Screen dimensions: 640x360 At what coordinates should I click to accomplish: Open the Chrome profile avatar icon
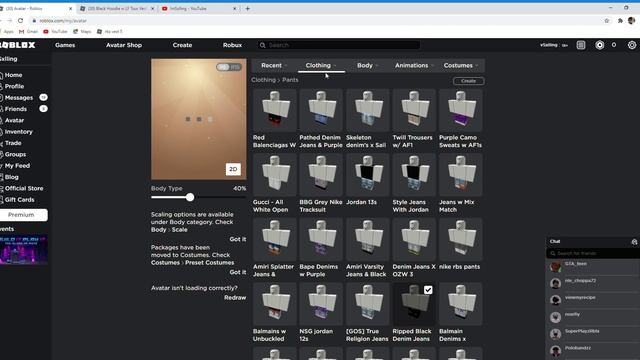tap(631, 20)
